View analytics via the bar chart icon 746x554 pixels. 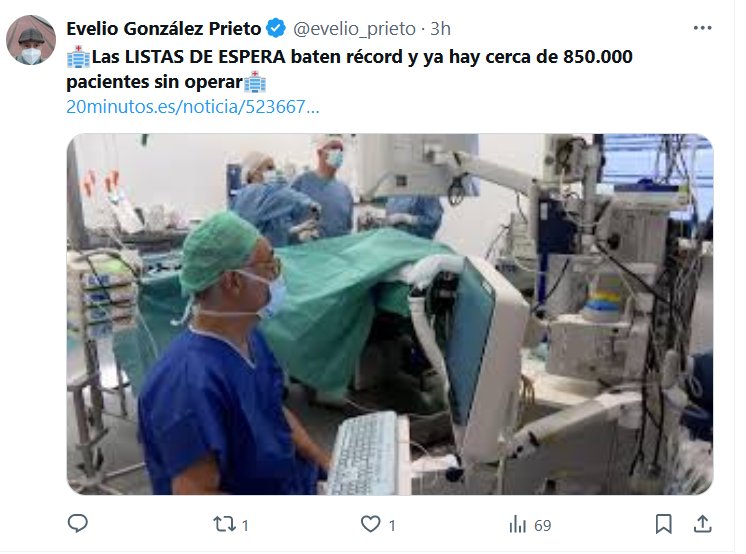[518, 524]
